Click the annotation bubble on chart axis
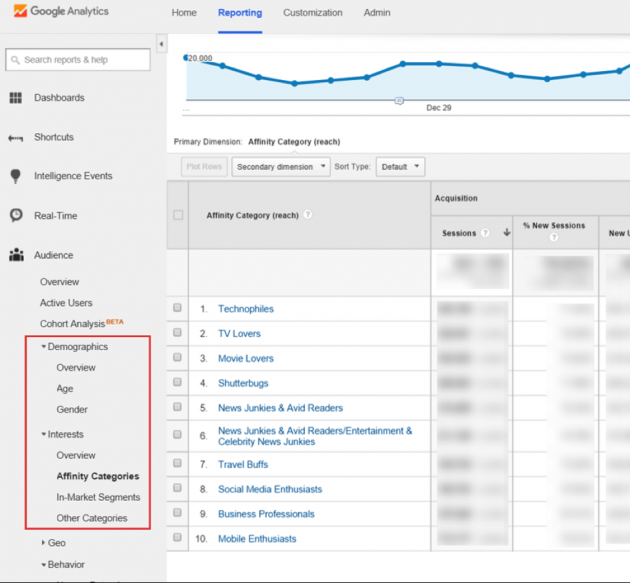 click(x=399, y=101)
